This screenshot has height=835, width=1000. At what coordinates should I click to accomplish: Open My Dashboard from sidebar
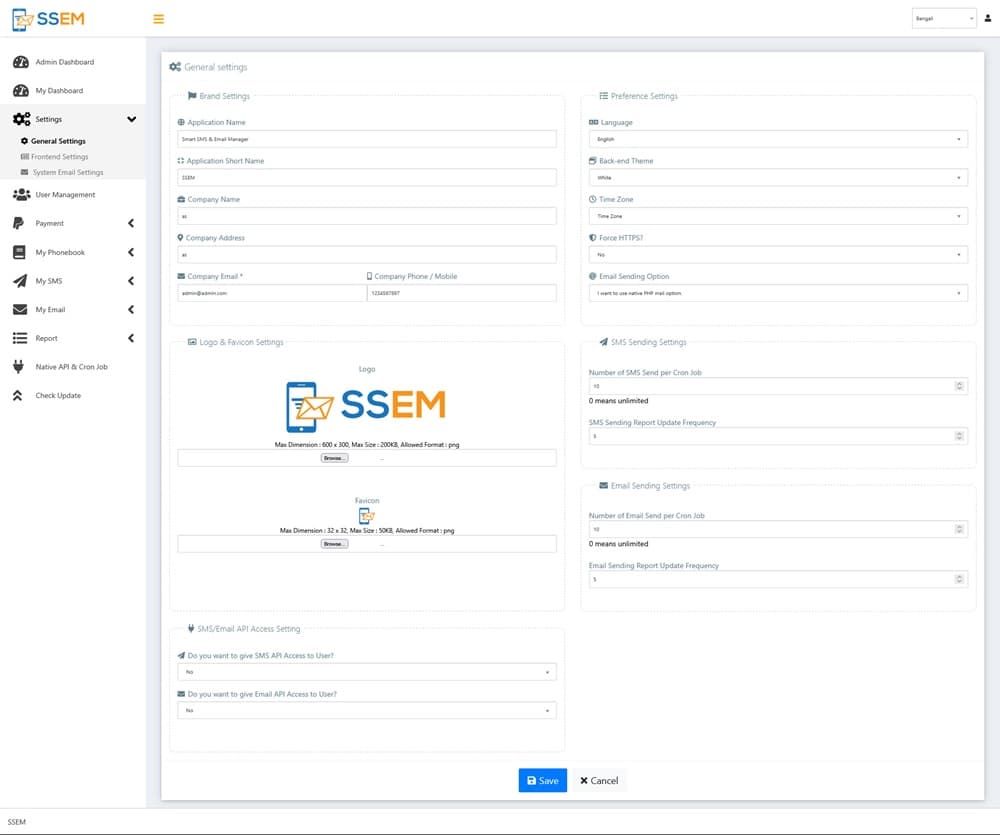(59, 91)
